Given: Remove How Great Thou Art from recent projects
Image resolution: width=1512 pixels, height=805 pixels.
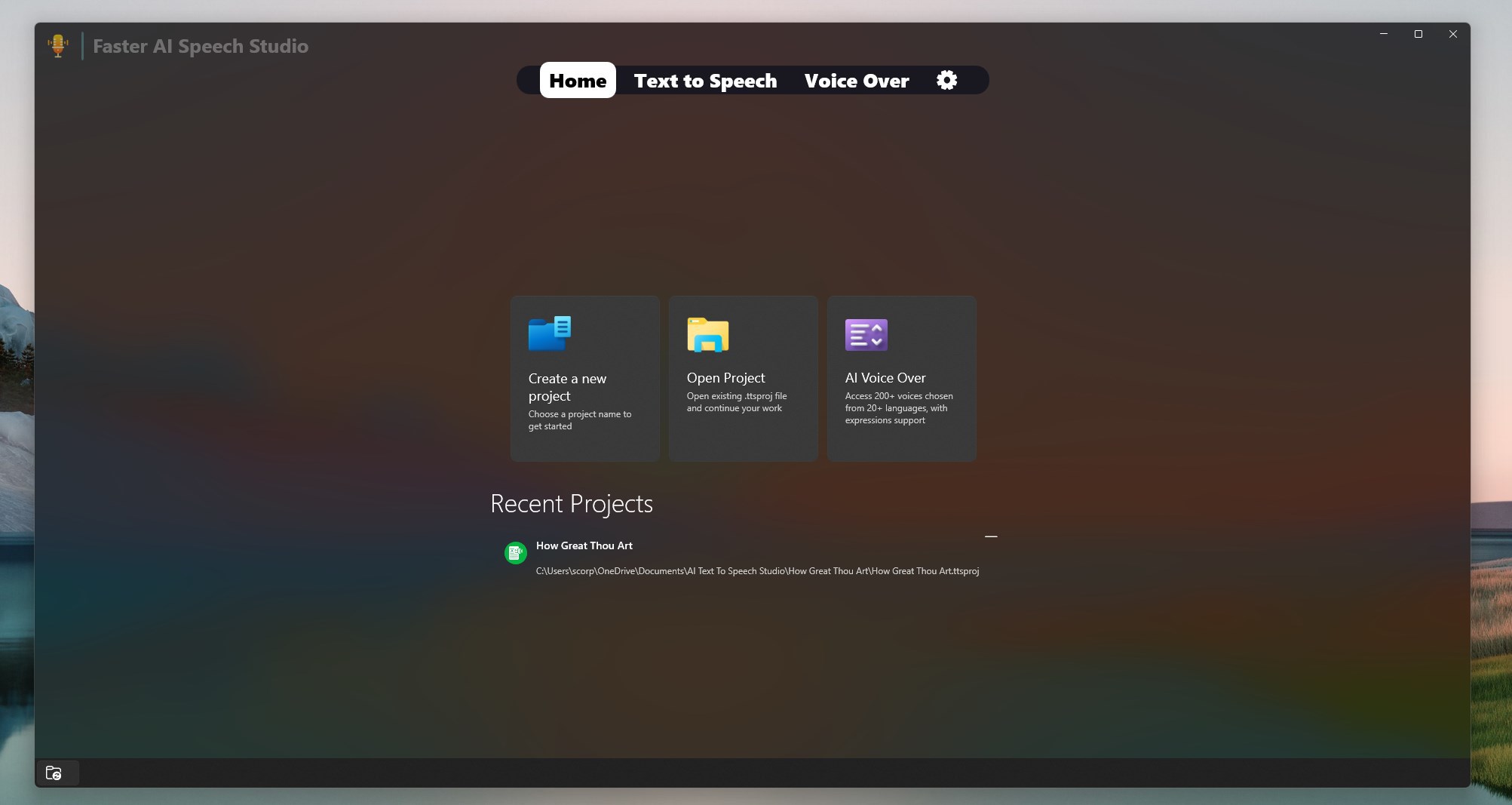Looking at the screenshot, I should pos(991,536).
